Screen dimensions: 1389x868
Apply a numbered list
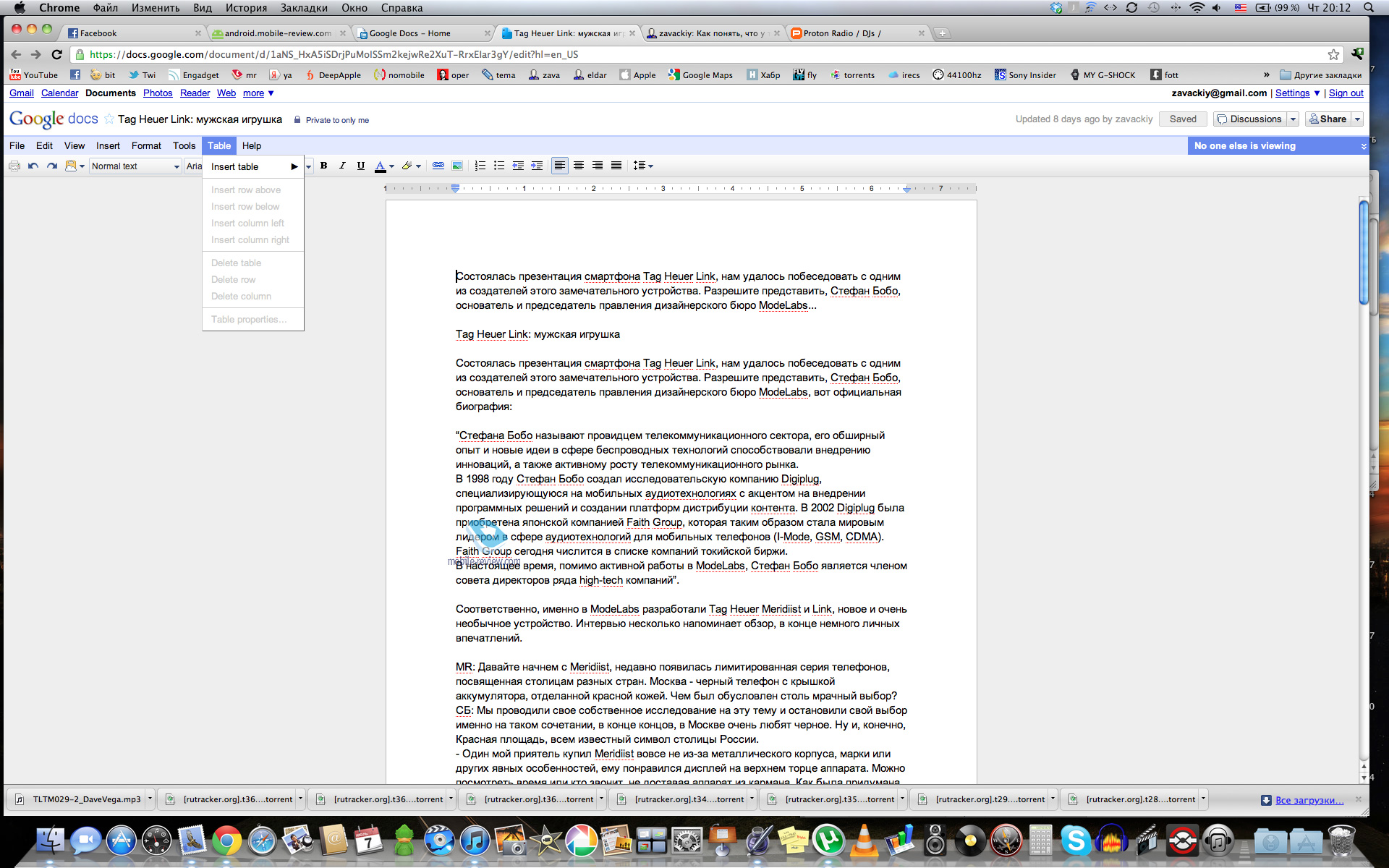pyautogui.click(x=480, y=166)
